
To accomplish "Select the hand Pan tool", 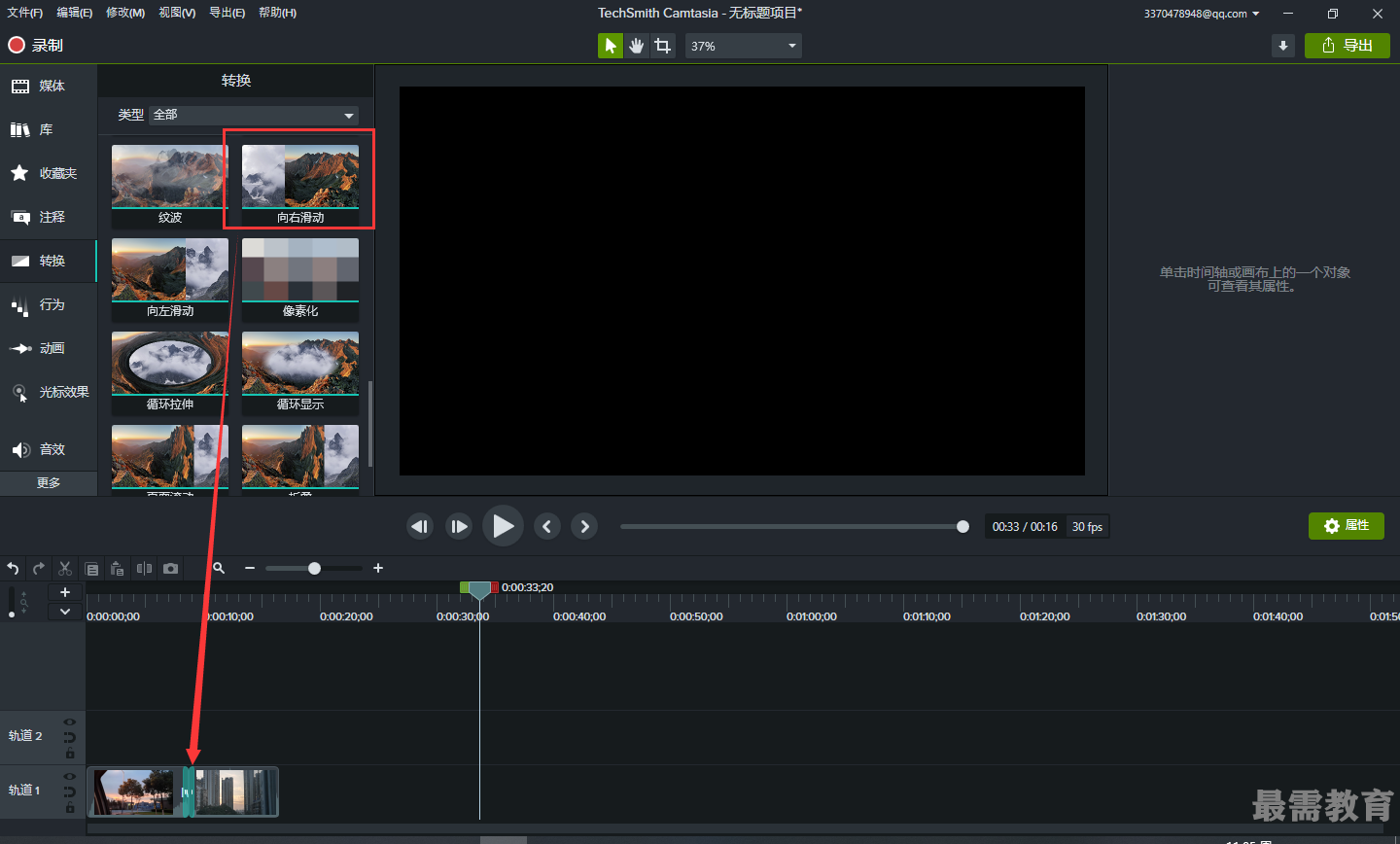I will (x=636, y=46).
